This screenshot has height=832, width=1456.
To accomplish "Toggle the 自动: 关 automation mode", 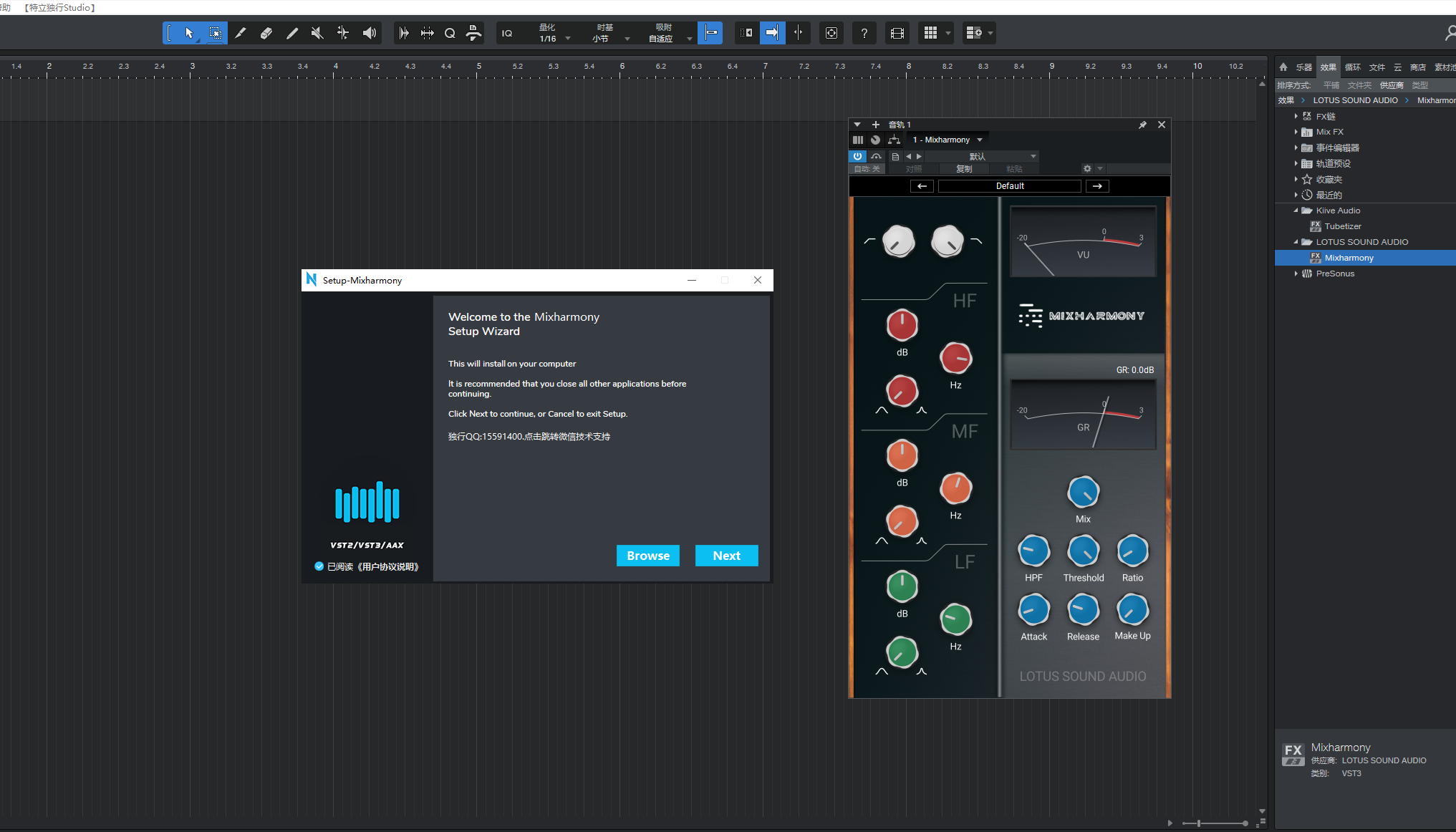I will (867, 169).
